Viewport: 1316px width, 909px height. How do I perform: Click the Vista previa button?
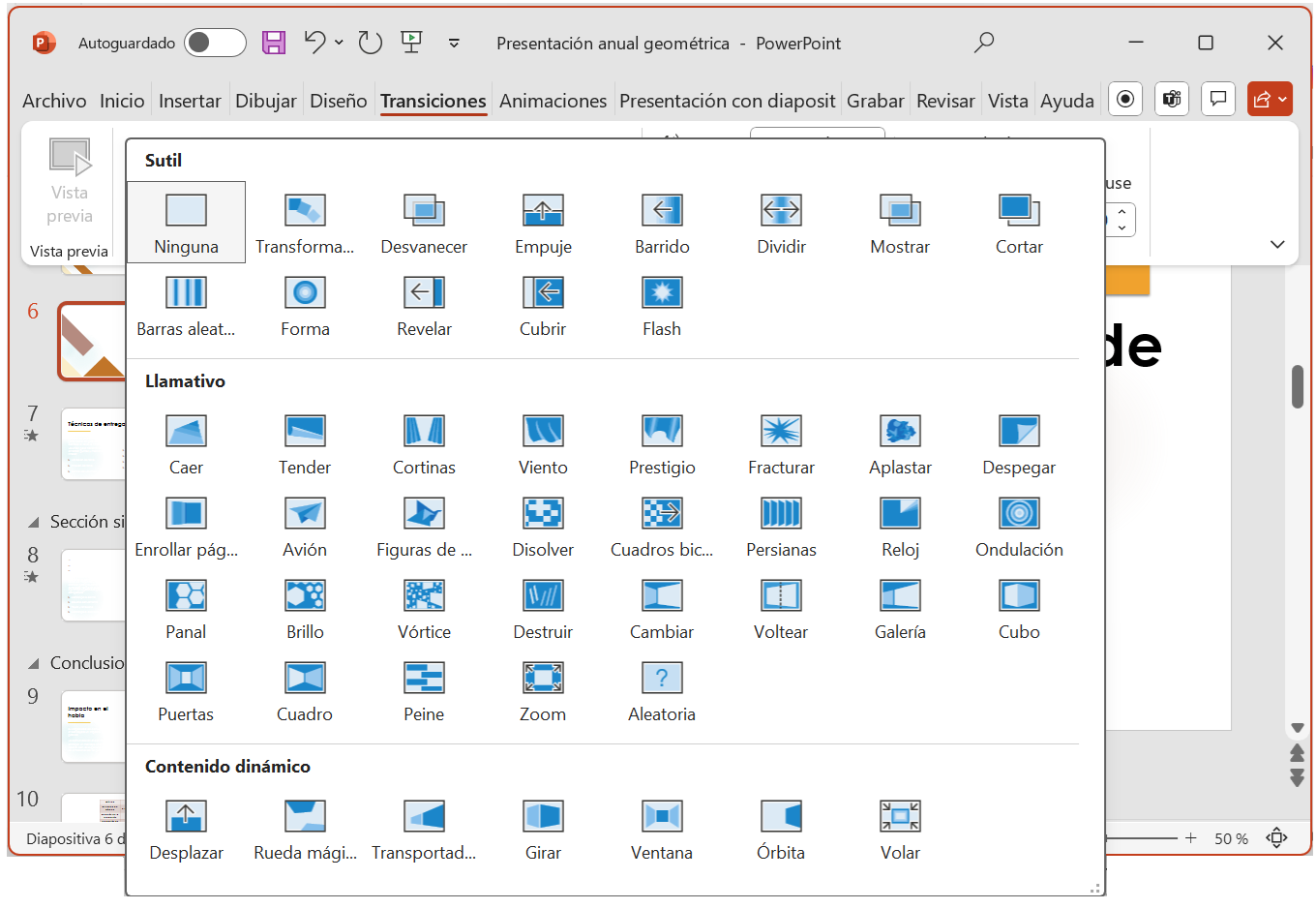pyautogui.click(x=70, y=181)
